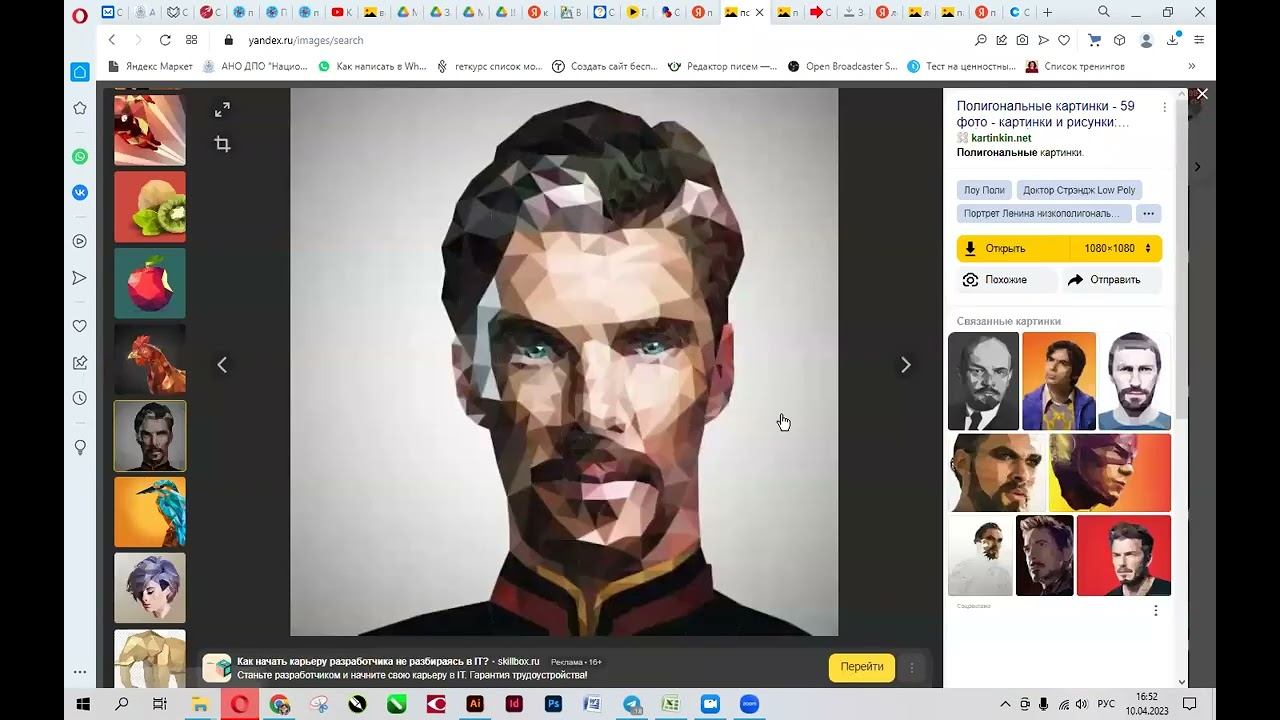Reload the current page
Viewport: 1280px width, 720px height.
point(165,40)
